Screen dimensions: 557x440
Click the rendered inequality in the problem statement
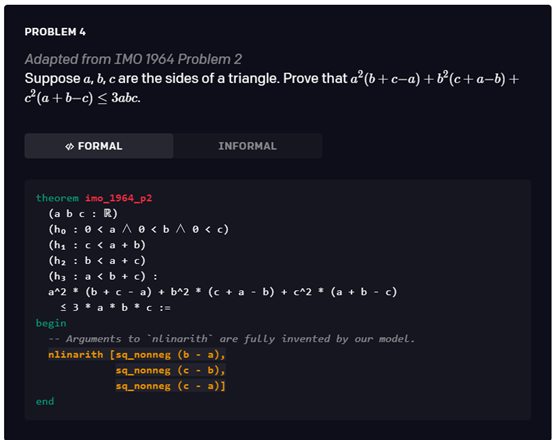[272, 88]
